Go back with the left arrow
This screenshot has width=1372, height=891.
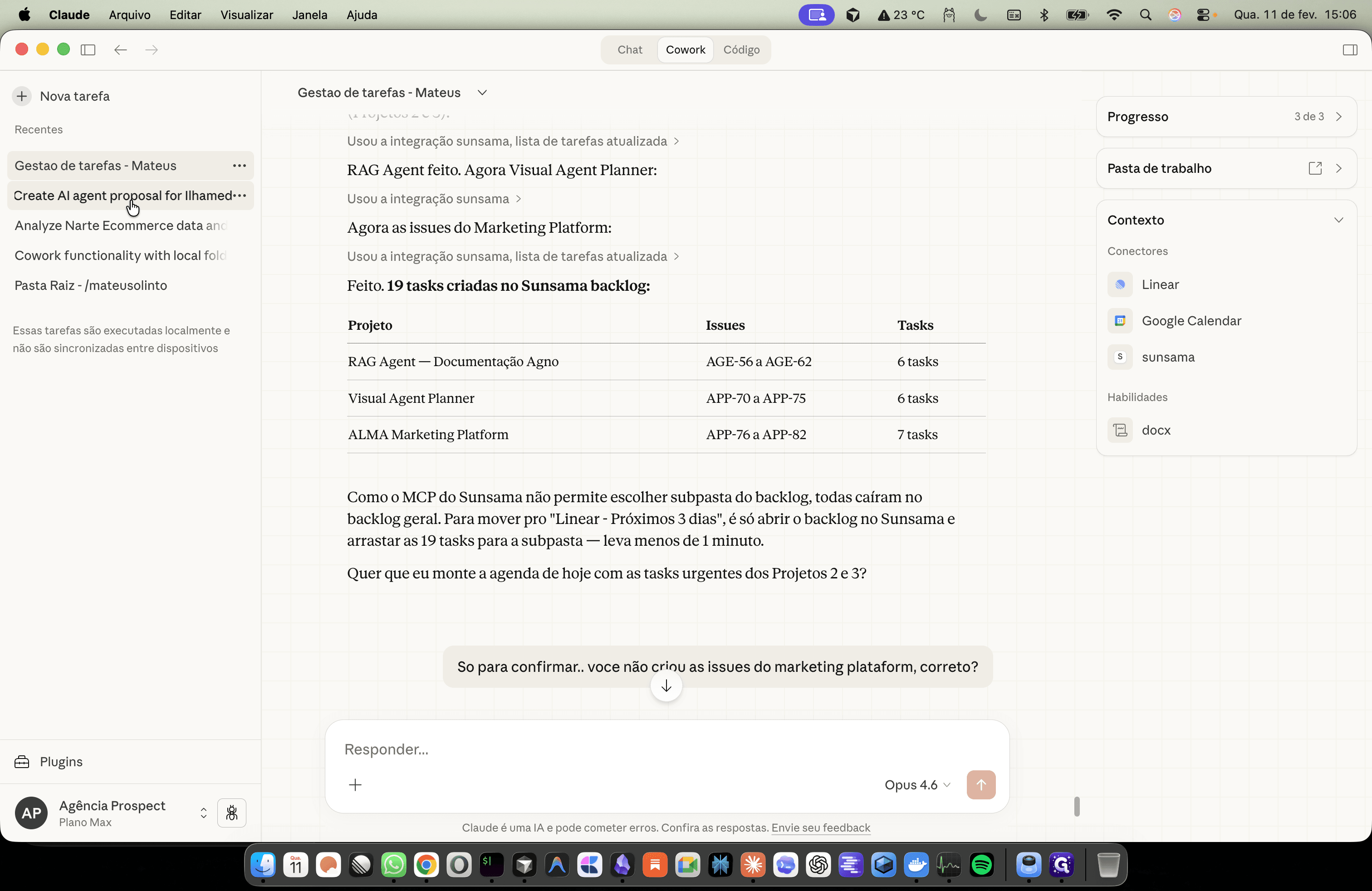pyautogui.click(x=121, y=49)
